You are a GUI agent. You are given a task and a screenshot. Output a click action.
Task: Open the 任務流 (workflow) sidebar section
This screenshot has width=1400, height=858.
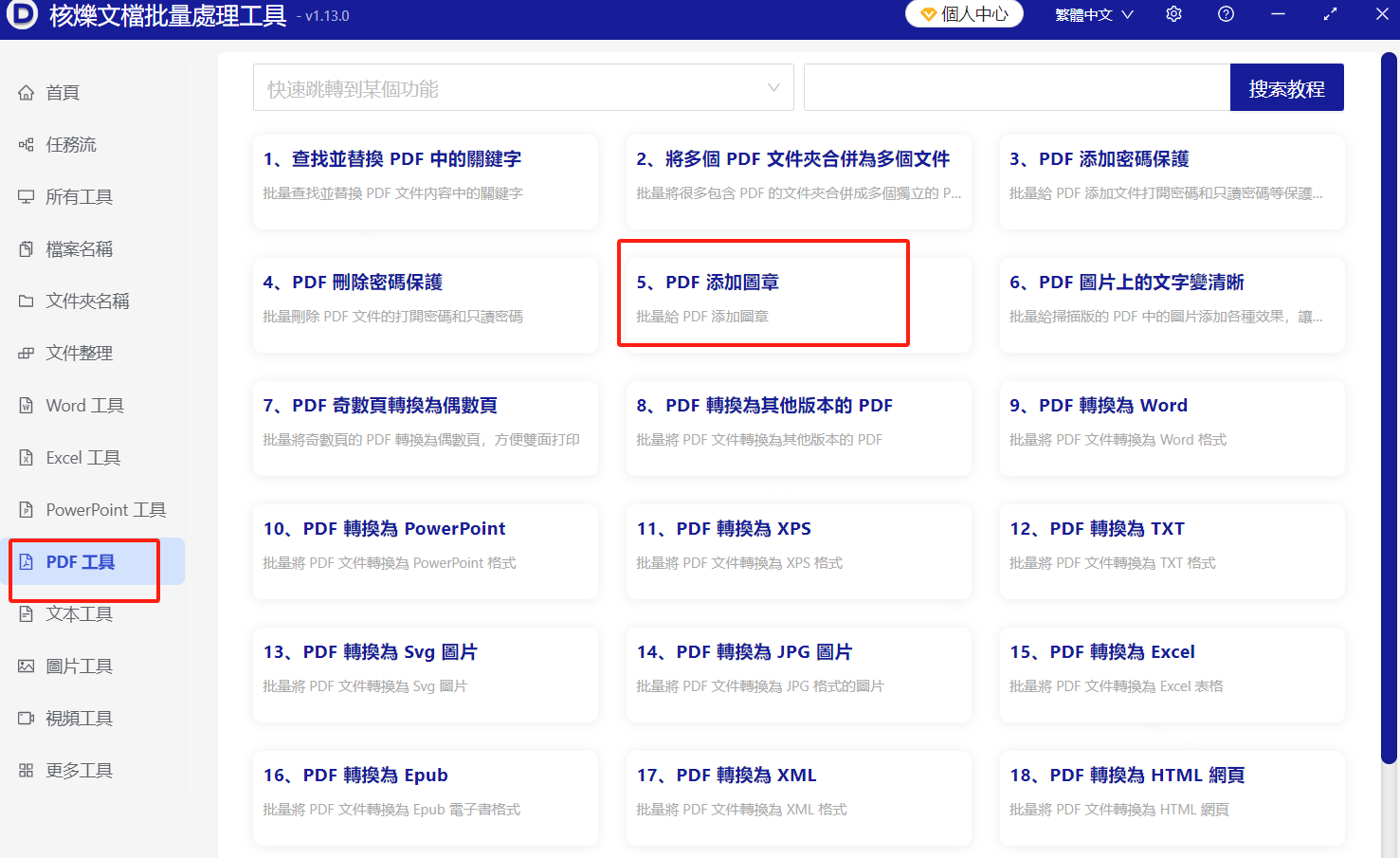(x=73, y=144)
